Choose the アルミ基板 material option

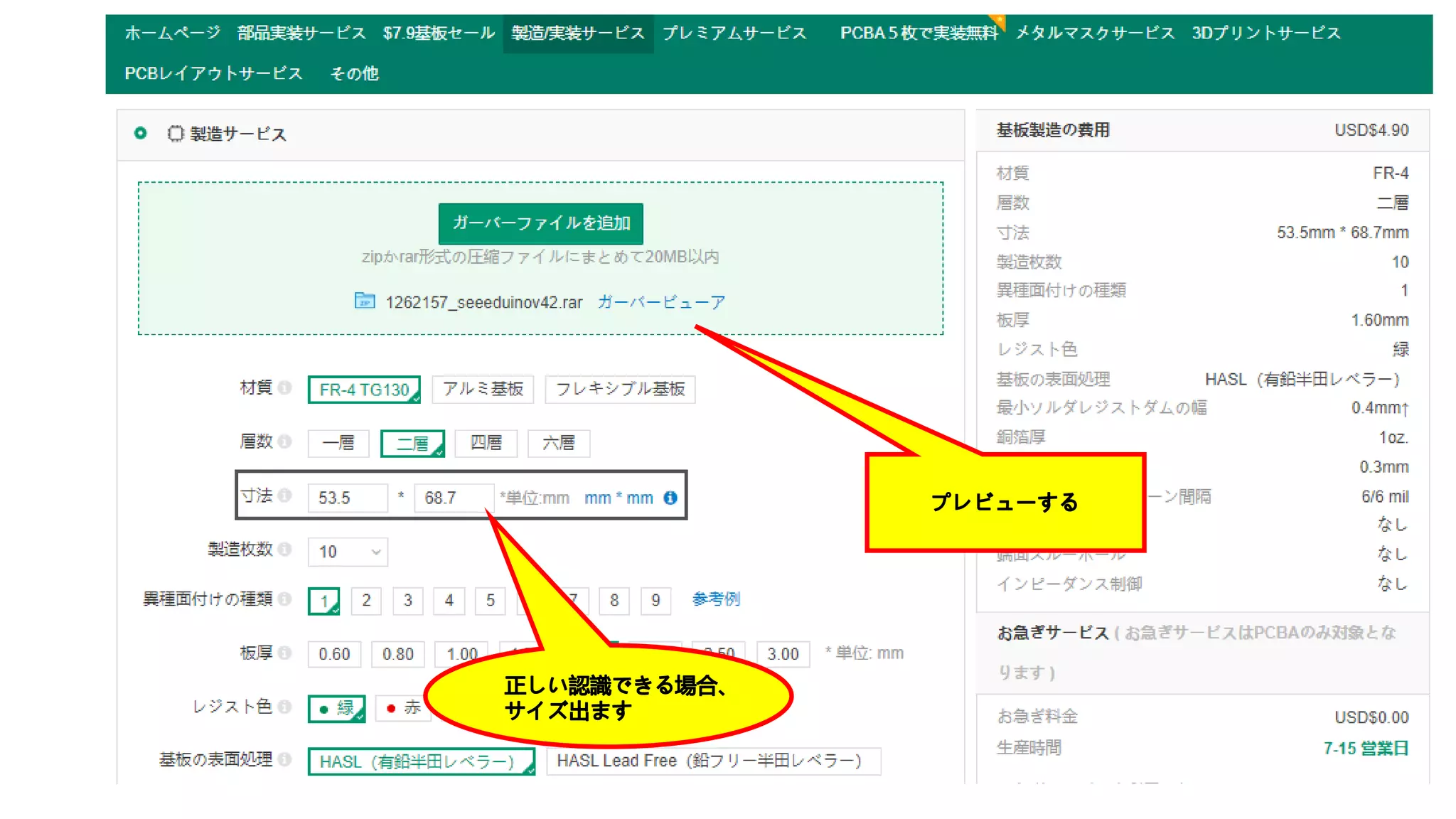click(x=483, y=389)
